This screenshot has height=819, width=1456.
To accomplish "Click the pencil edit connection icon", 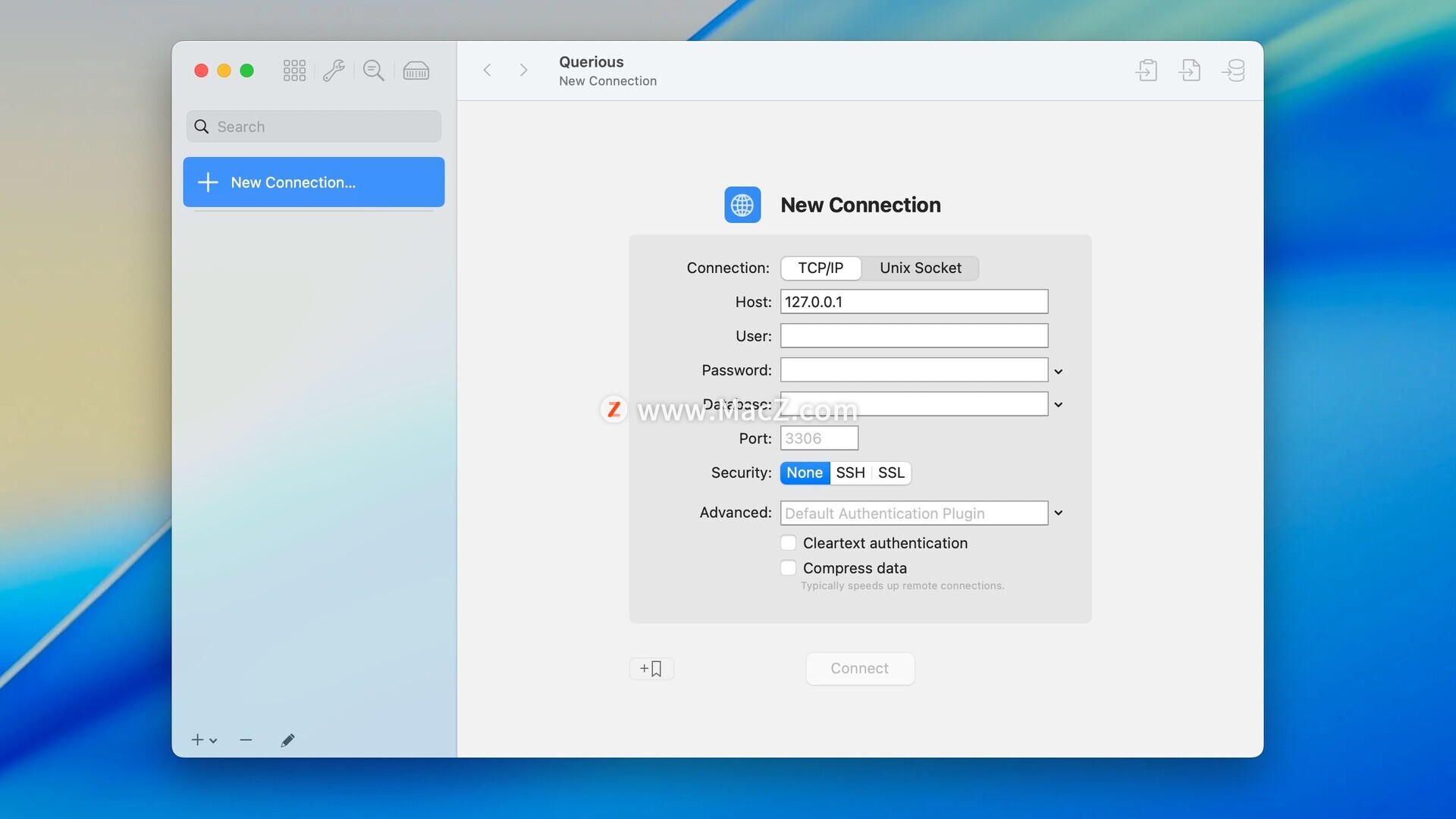I will click(x=287, y=740).
